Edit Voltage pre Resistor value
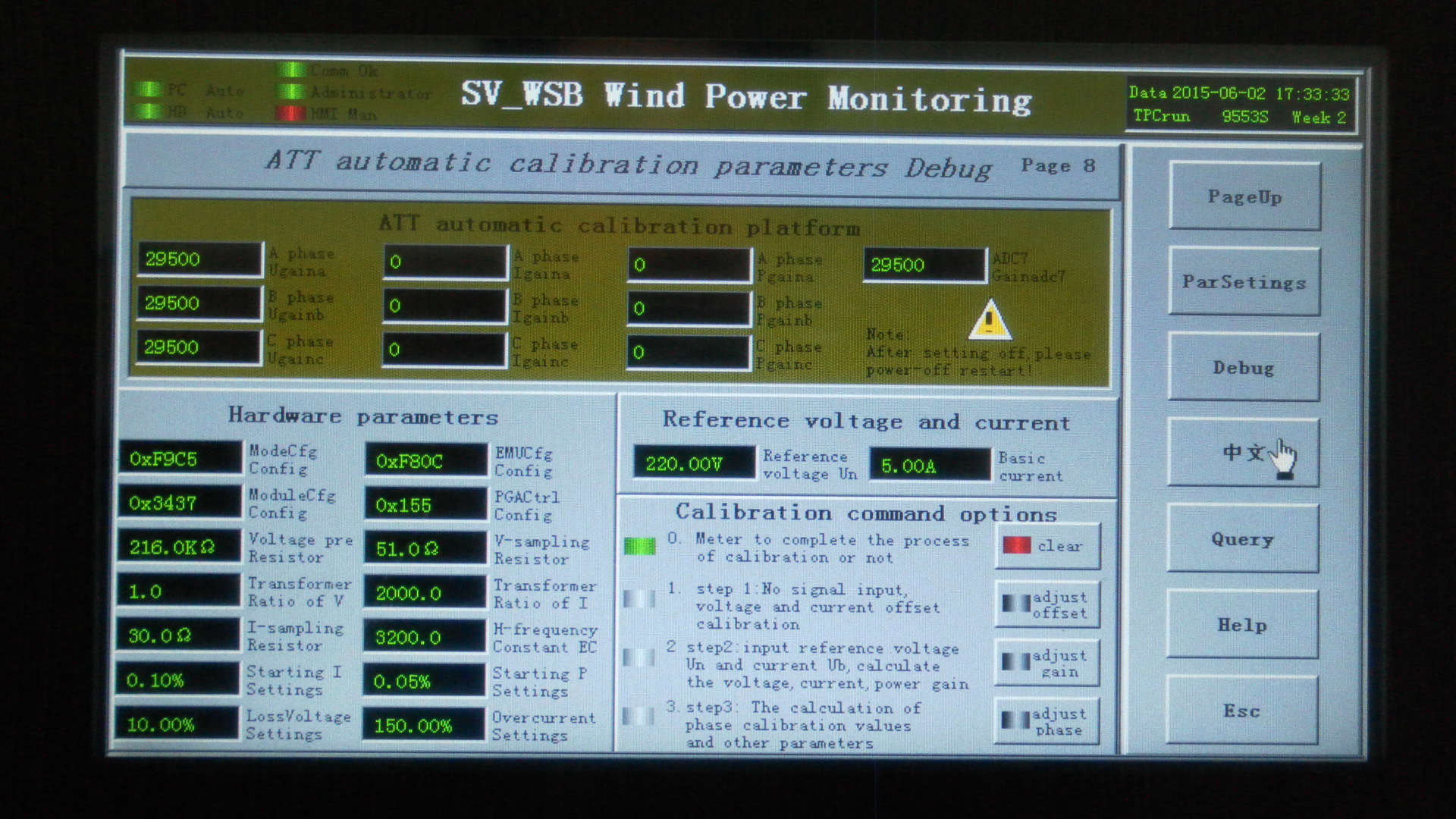The image size is (1456, 819). coord(180,547)
